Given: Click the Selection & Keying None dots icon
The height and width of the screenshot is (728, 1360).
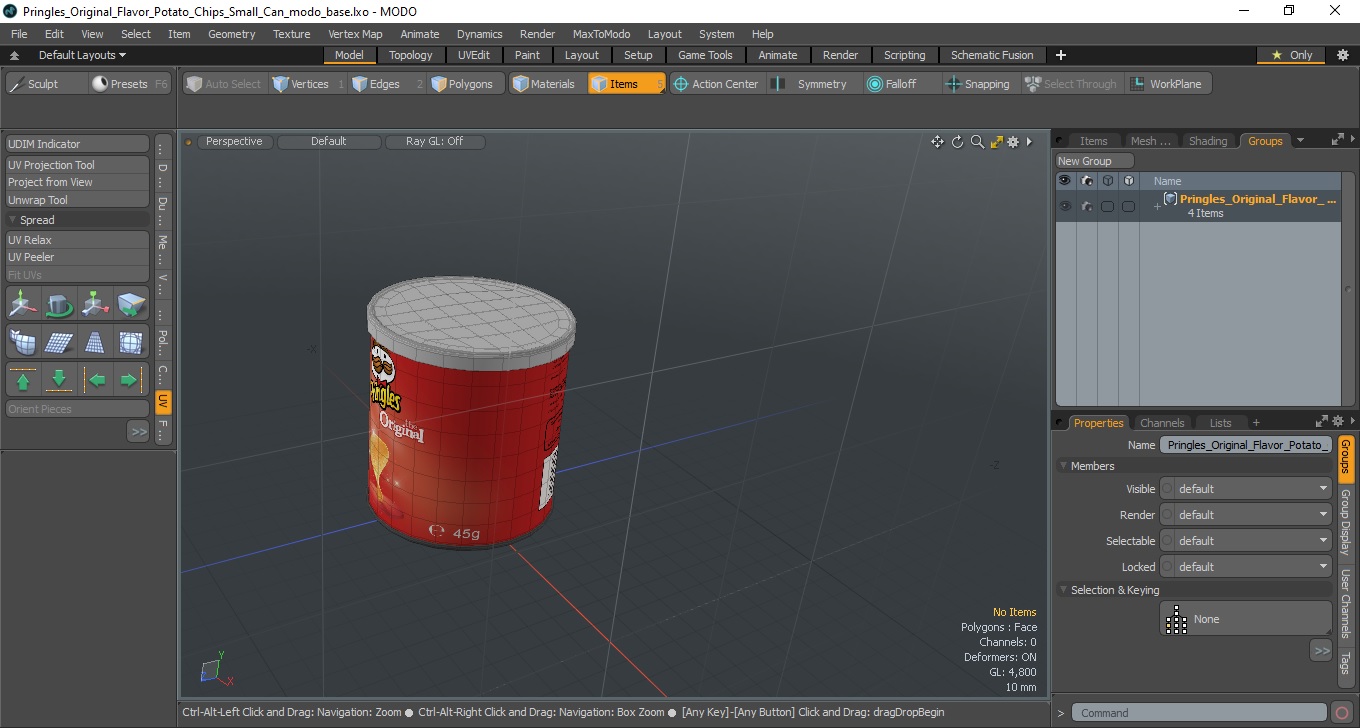Looking at the screenshot, I should [1177, 620].
